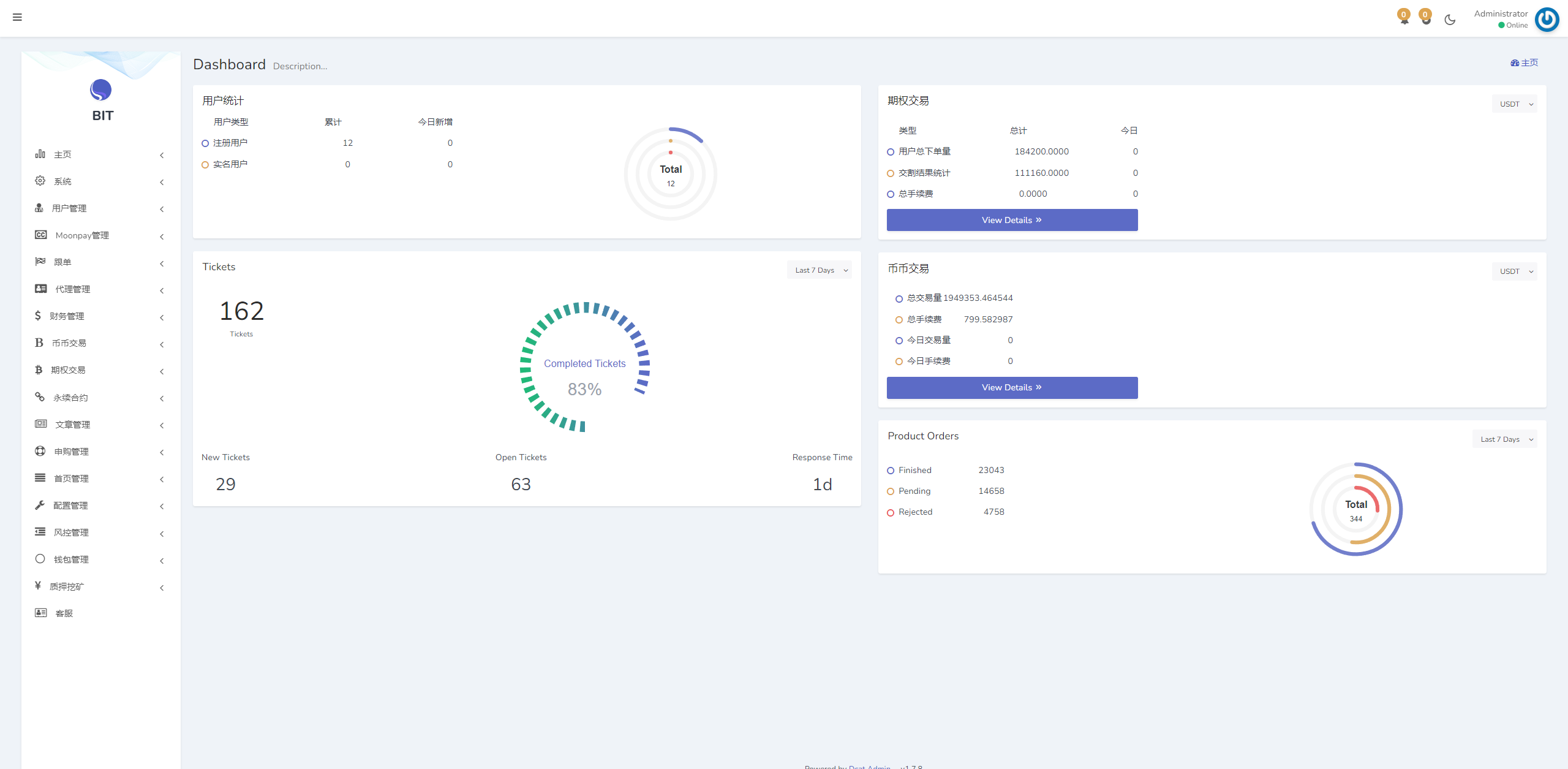Image resolution: width=1568 pixels, height=769 pixels.
Task: Click the hamburger menu icon
Action: tap(17, 17)
